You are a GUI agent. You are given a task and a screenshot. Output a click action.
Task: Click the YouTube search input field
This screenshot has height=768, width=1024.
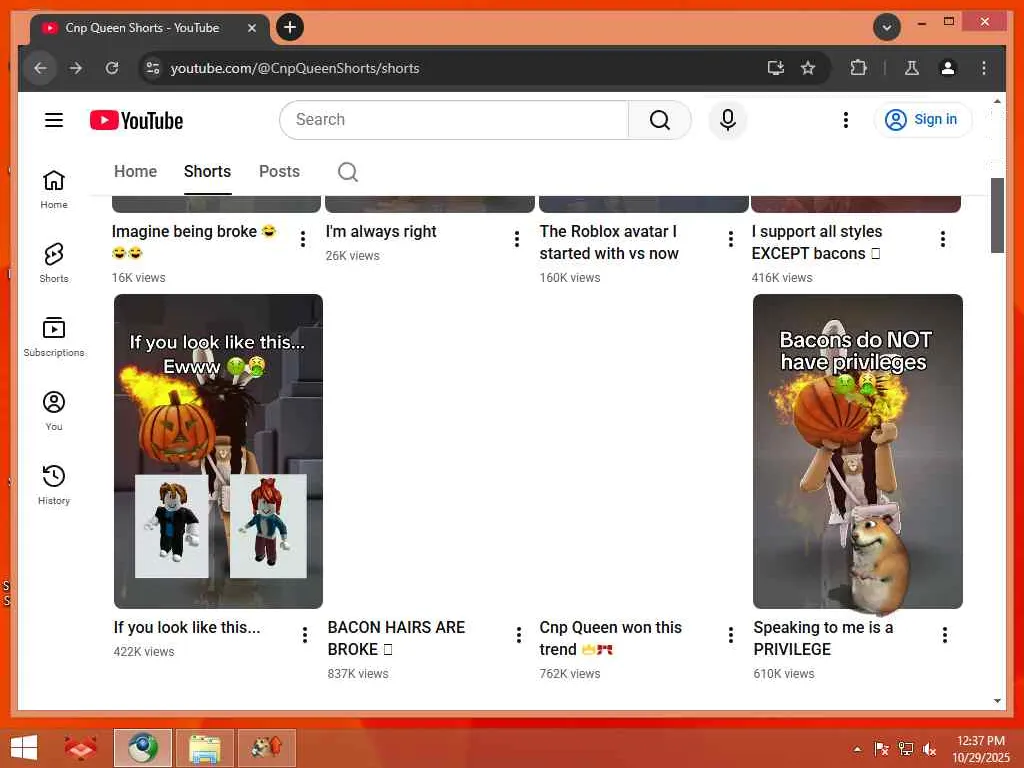454,120
